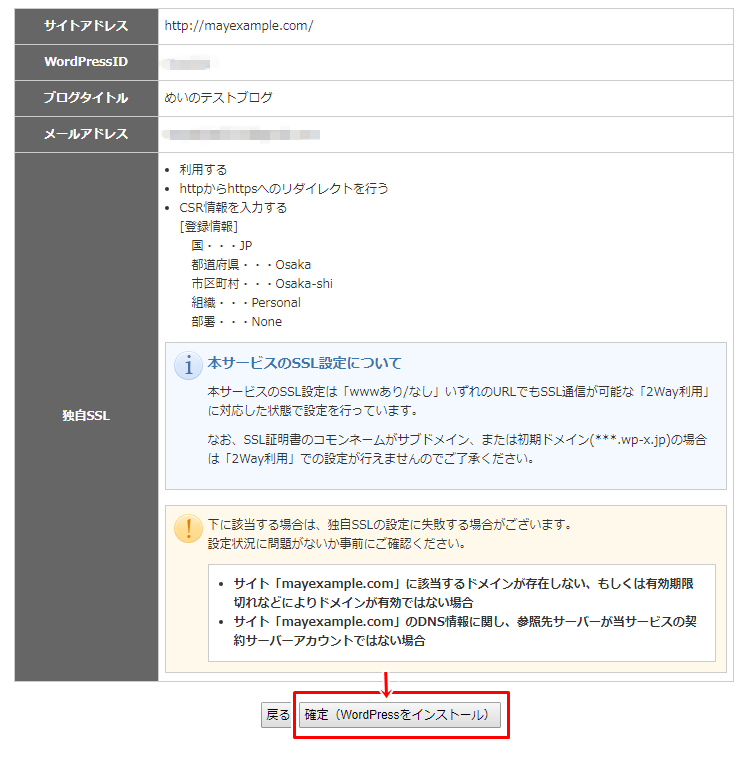Click the blue info icon
Viewport: 748px width, 759px height.
click(x=188, y=365)
